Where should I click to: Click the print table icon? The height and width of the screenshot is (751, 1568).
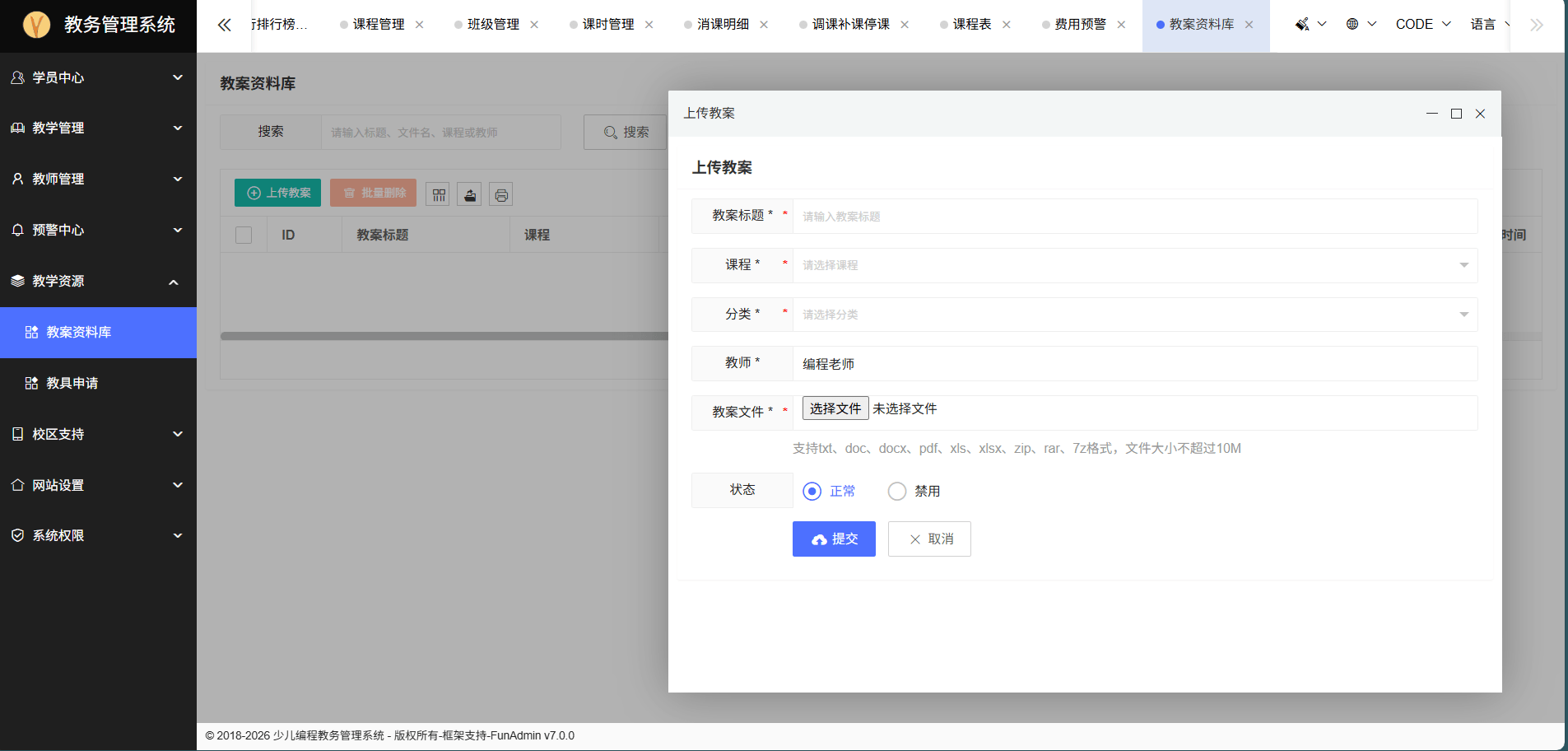[501, 194]
